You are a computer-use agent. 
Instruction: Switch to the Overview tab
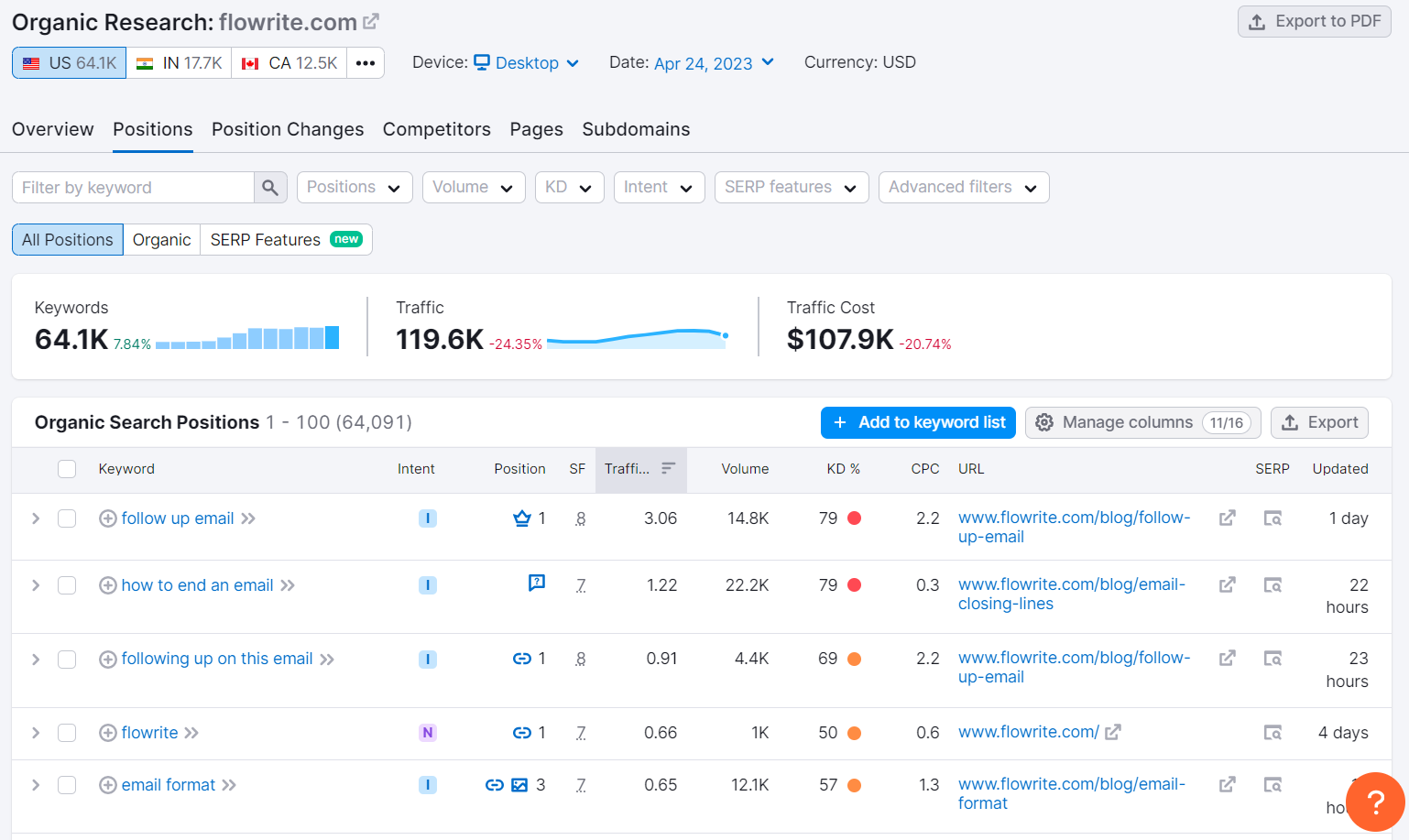coord(53,129)
